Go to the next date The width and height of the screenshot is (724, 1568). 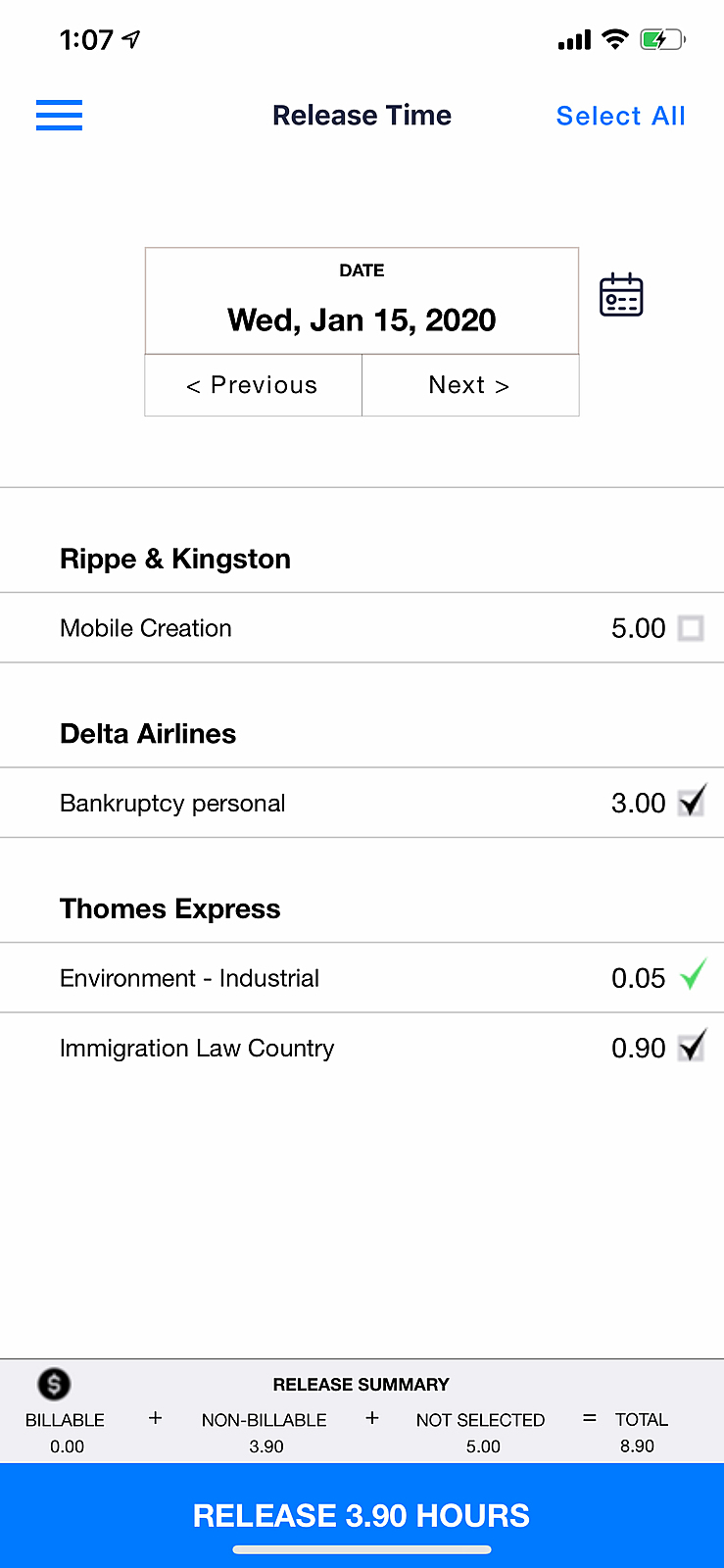[x=469, y=385]
